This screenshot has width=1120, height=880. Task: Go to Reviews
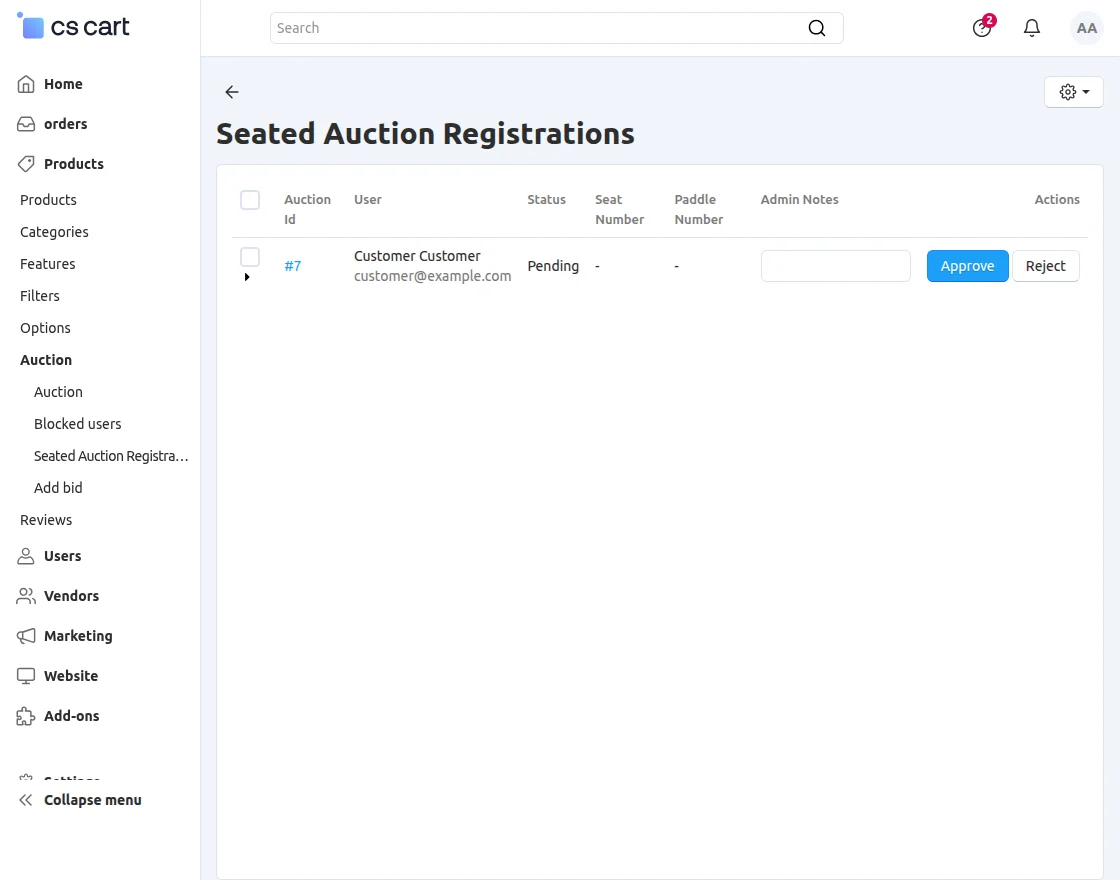[46, 520]
